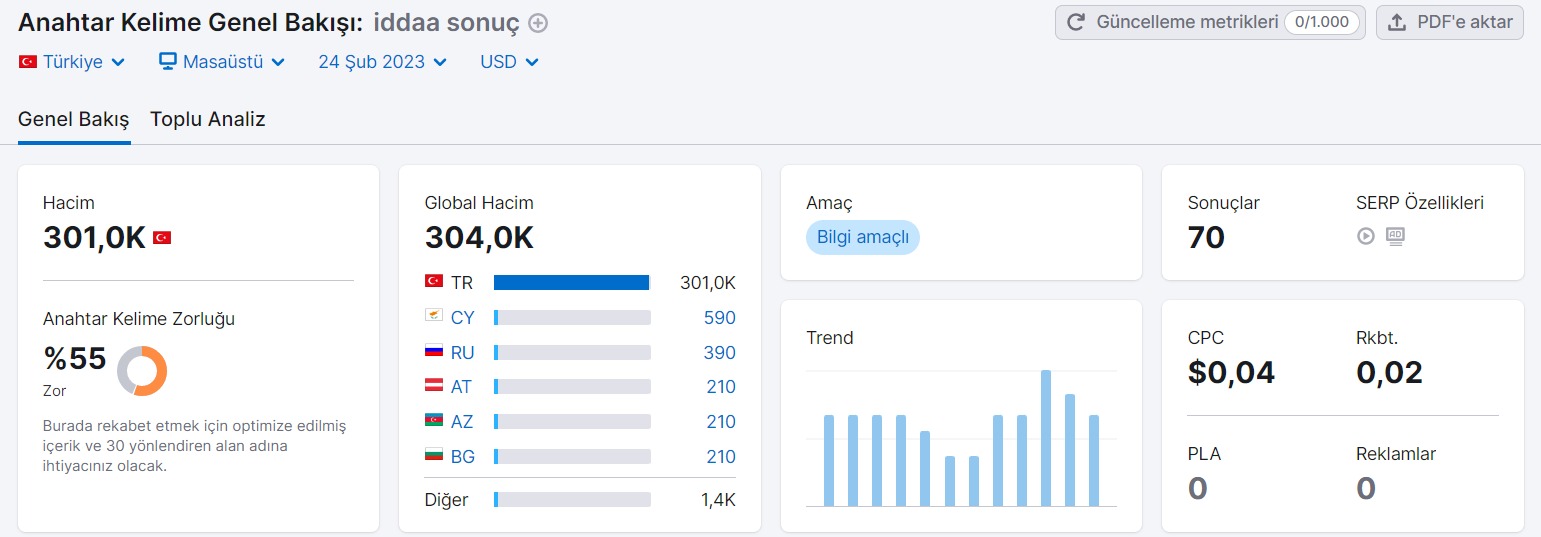This screenshot has height=537, width=1541.
Task: Click the plus icon next to iddaa sonuç
Action: (538, 23)
